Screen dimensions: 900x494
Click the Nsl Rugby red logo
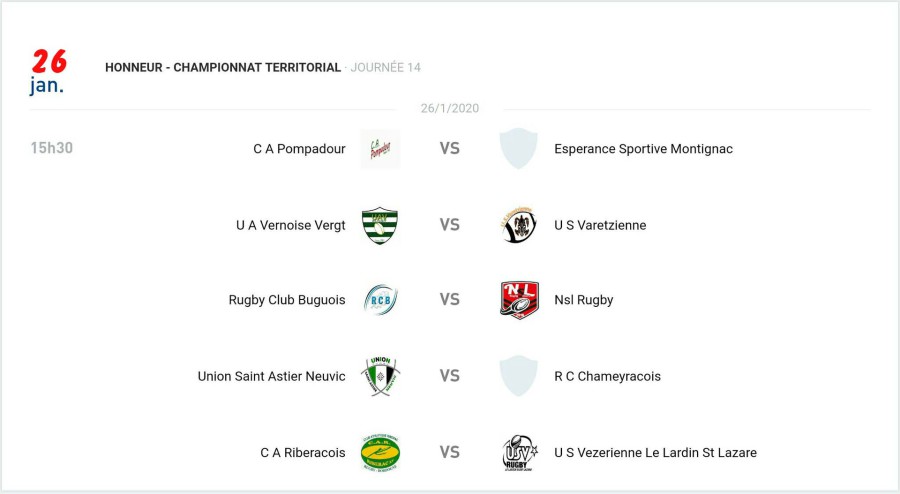[519, 300]
